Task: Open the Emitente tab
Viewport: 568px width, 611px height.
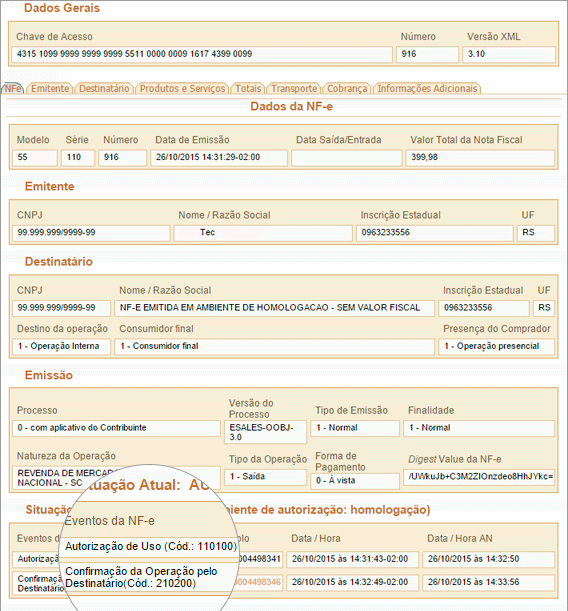Action: 50,88
